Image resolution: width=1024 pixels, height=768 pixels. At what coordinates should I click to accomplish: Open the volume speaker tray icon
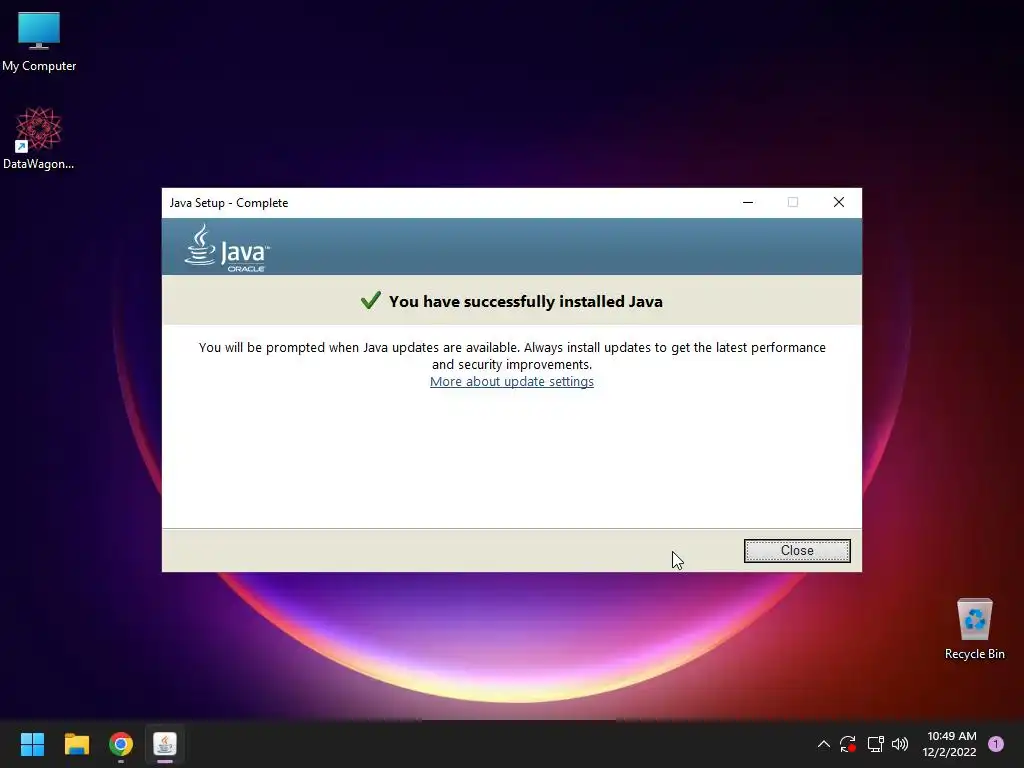point(900,744)
